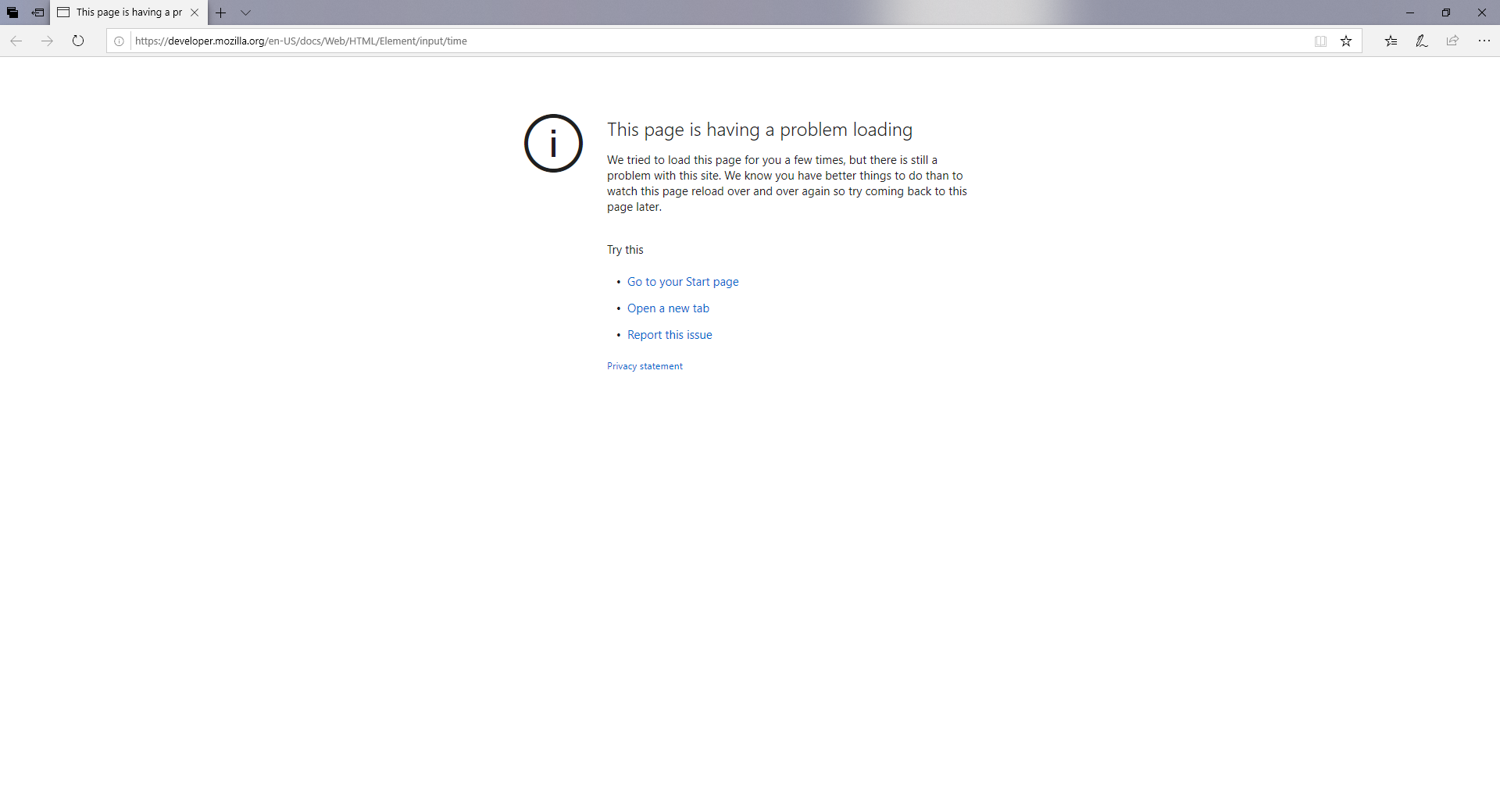Click the 'Report this issue' link
1500x812 pixels.
[670, 334]
